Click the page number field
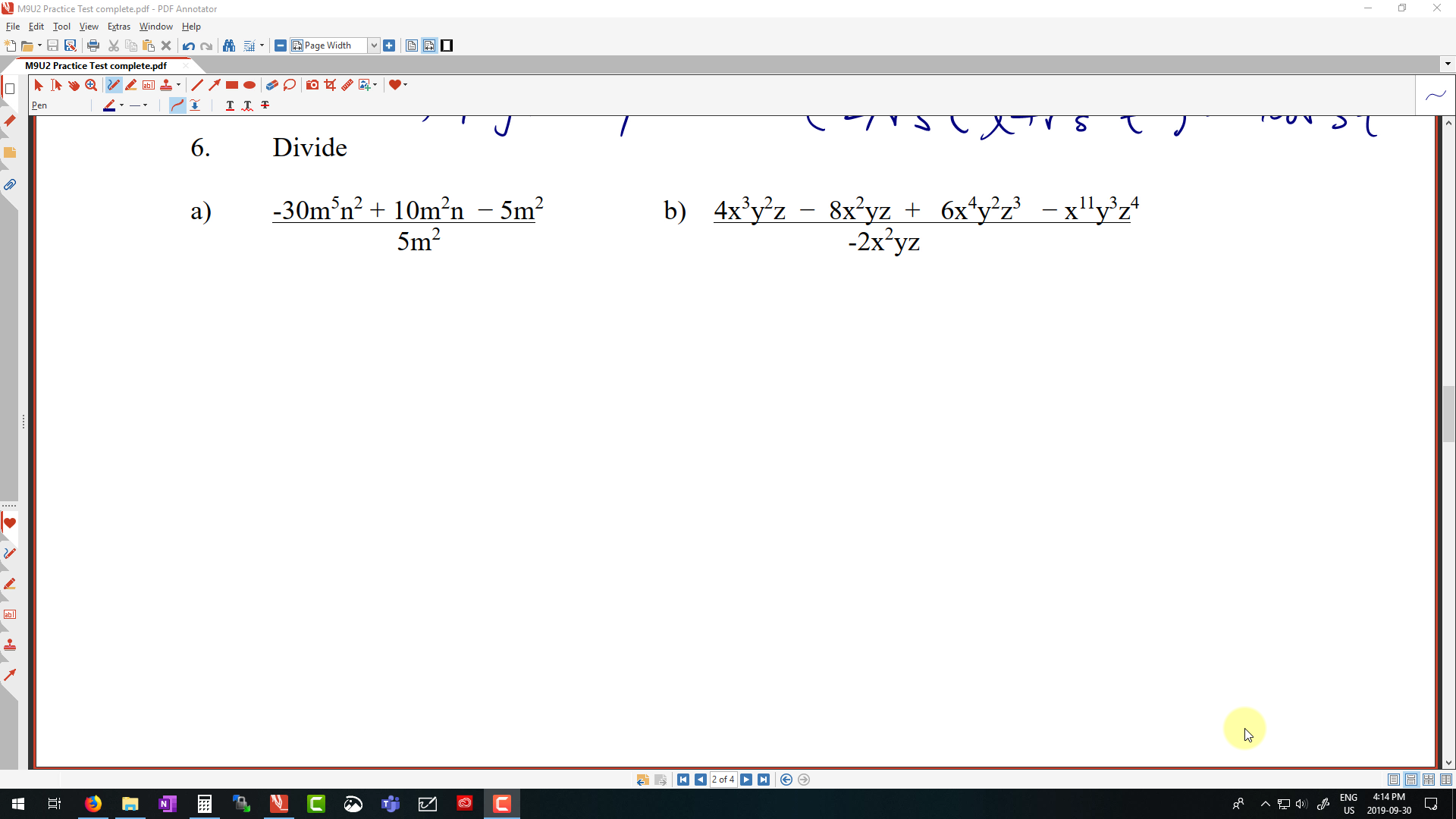The width and height of the screenshot is (1456, 819). click(x=723, y=780)
